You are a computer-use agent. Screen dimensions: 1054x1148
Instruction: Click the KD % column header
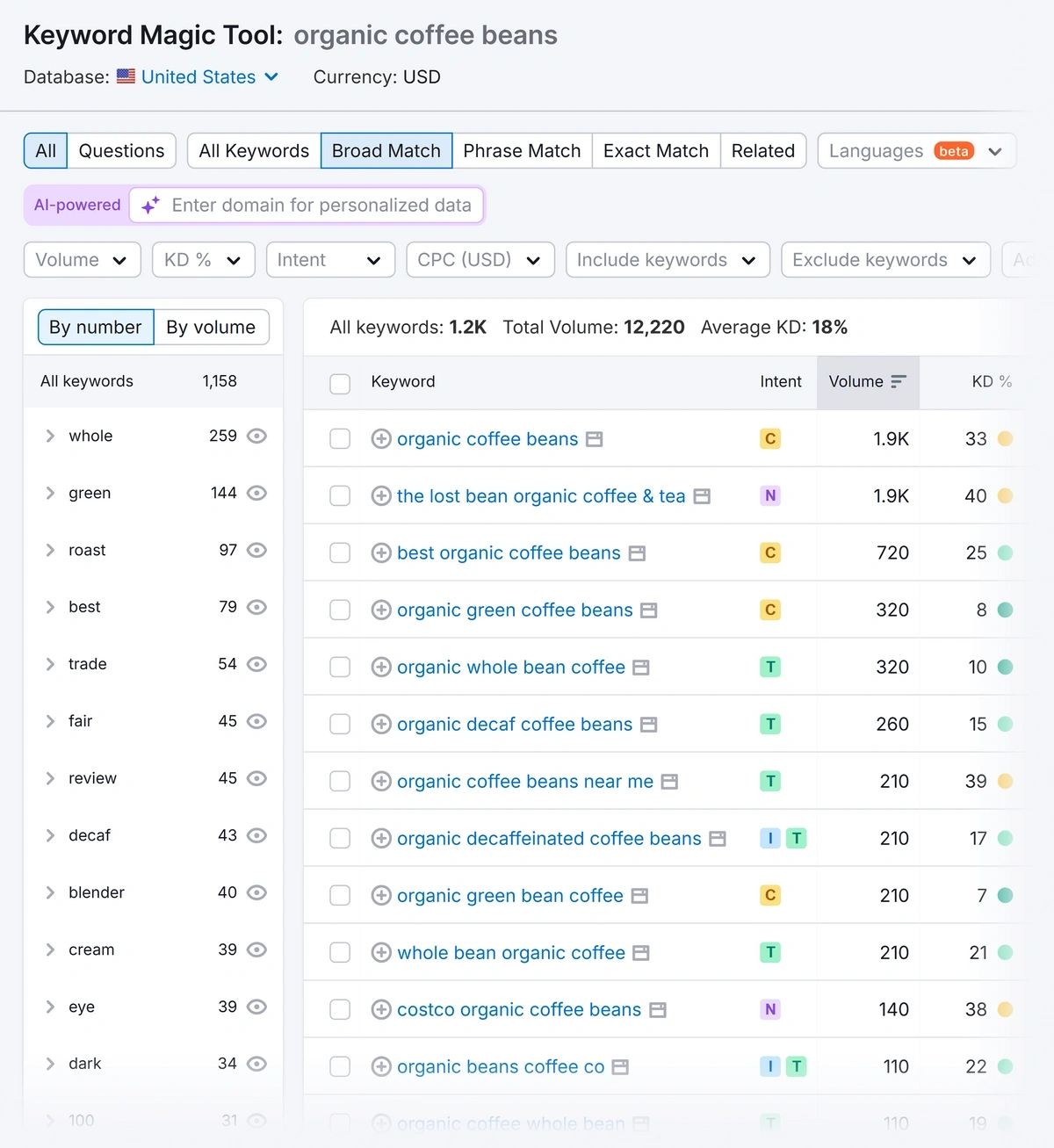tap(992, 382)
